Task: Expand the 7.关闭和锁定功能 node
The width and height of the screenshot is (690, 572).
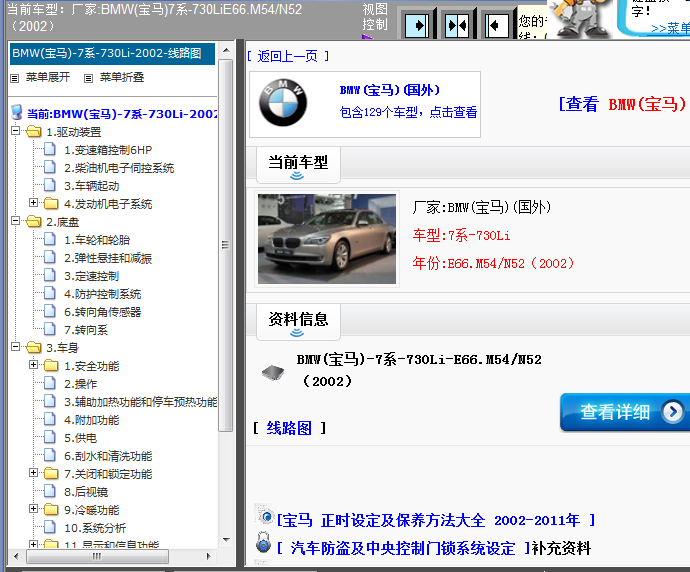Action: tap(33, 473)
